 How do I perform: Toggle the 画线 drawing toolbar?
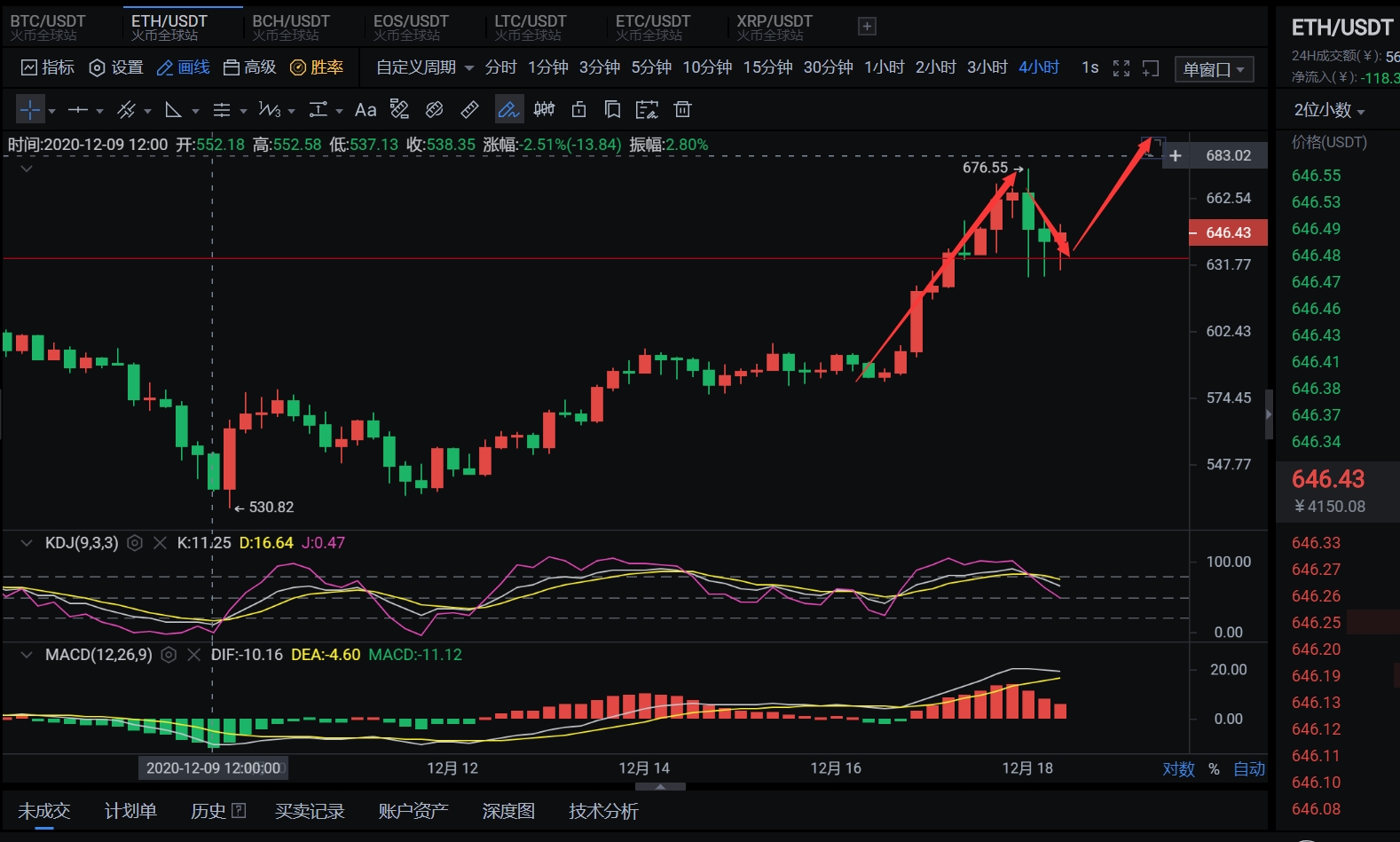[x=183, y=67]
